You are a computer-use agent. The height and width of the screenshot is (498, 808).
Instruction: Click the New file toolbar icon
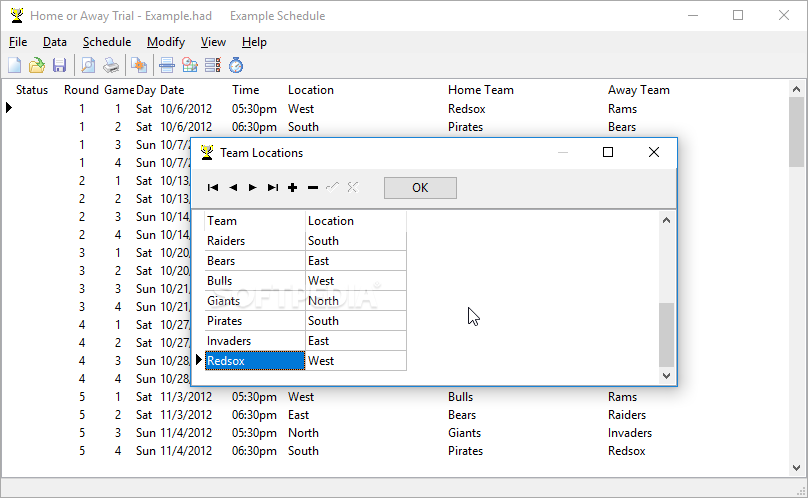(14, 65)
